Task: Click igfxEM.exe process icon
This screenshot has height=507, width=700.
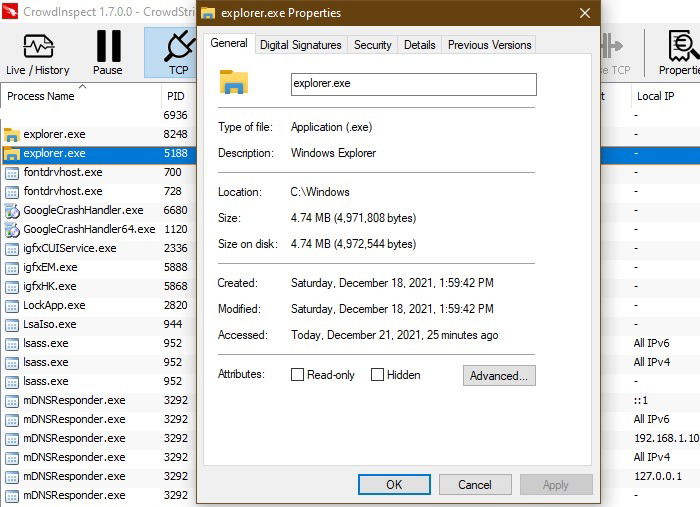Action: pos(12,268)
